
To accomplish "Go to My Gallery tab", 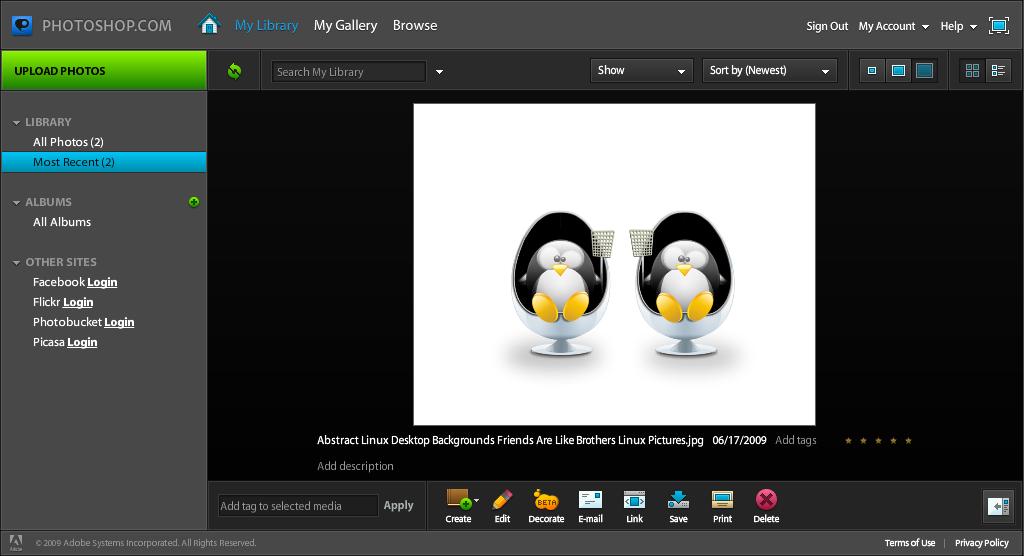I will click(345, 25).
